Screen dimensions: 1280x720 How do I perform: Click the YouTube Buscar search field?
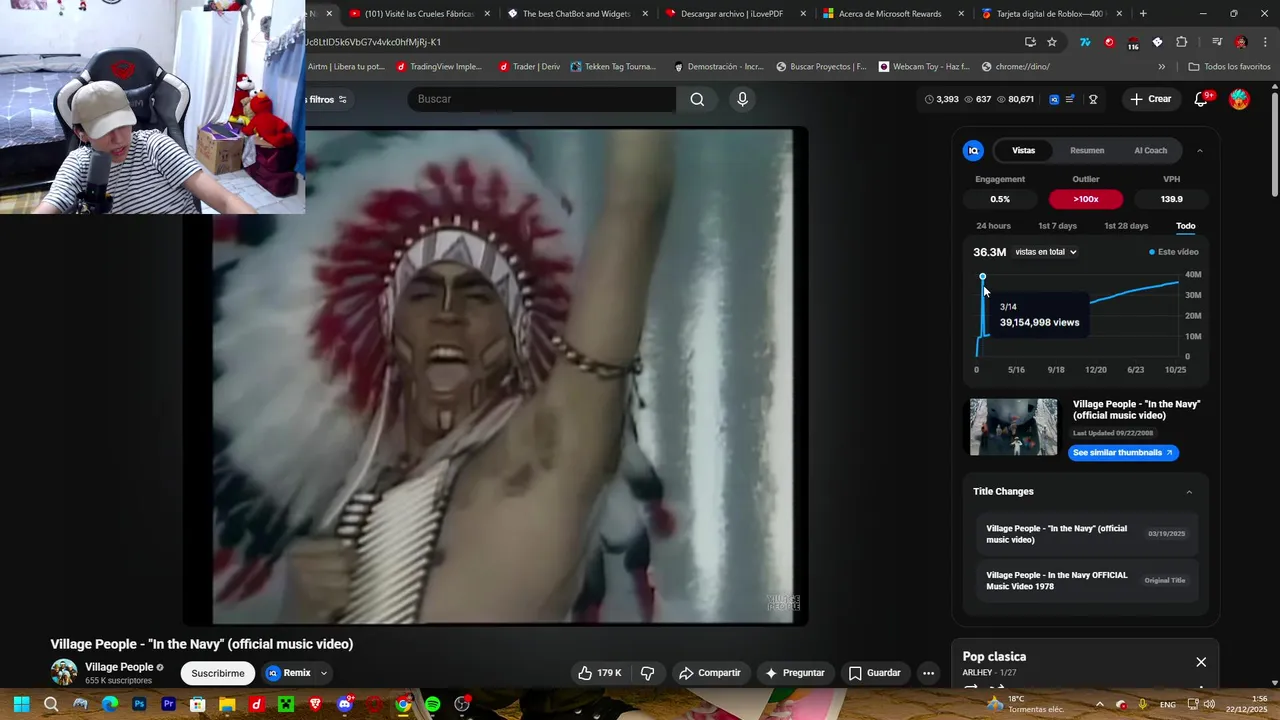coord(541,99)
